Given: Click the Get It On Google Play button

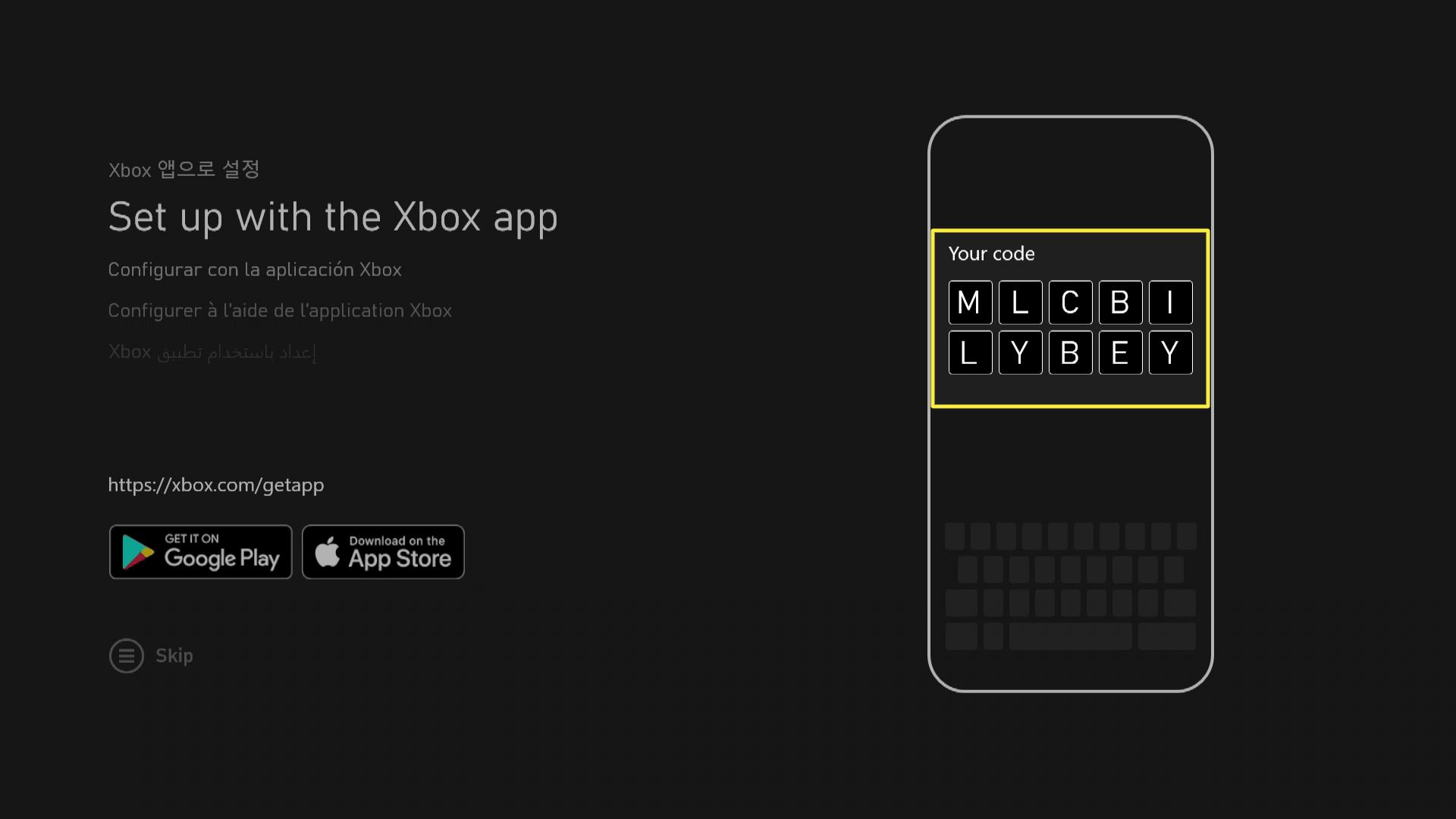Looking at the screenshot, I should (x=200, y=551).
